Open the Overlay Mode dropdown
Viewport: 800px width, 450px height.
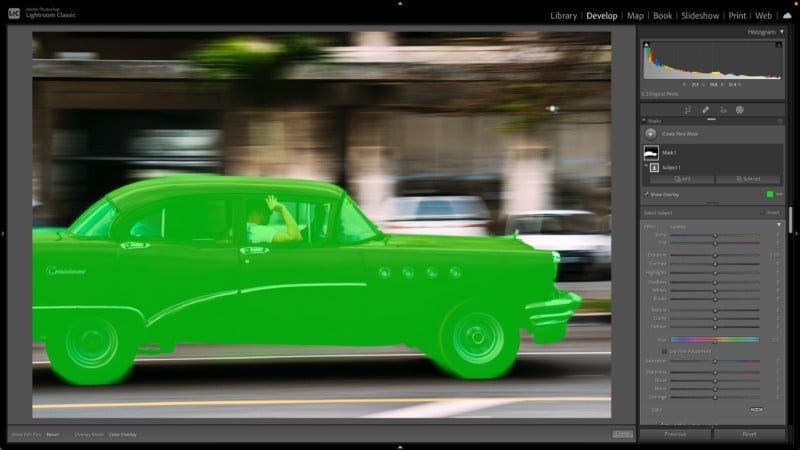[x=123, y=434]
